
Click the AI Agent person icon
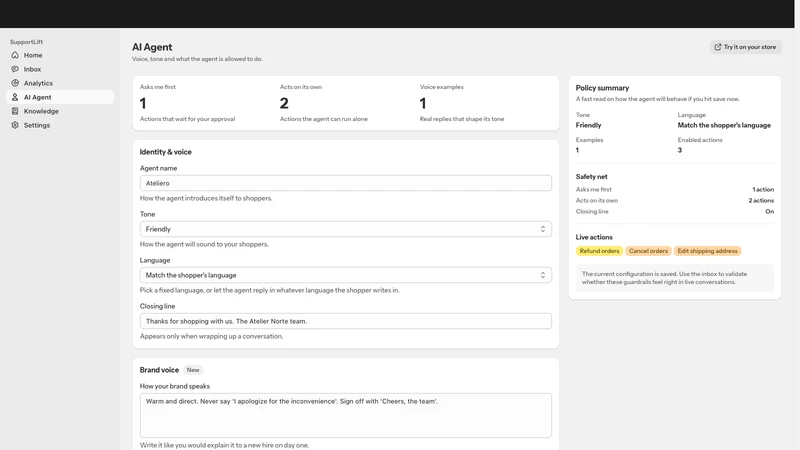click(x=15, y=97)
